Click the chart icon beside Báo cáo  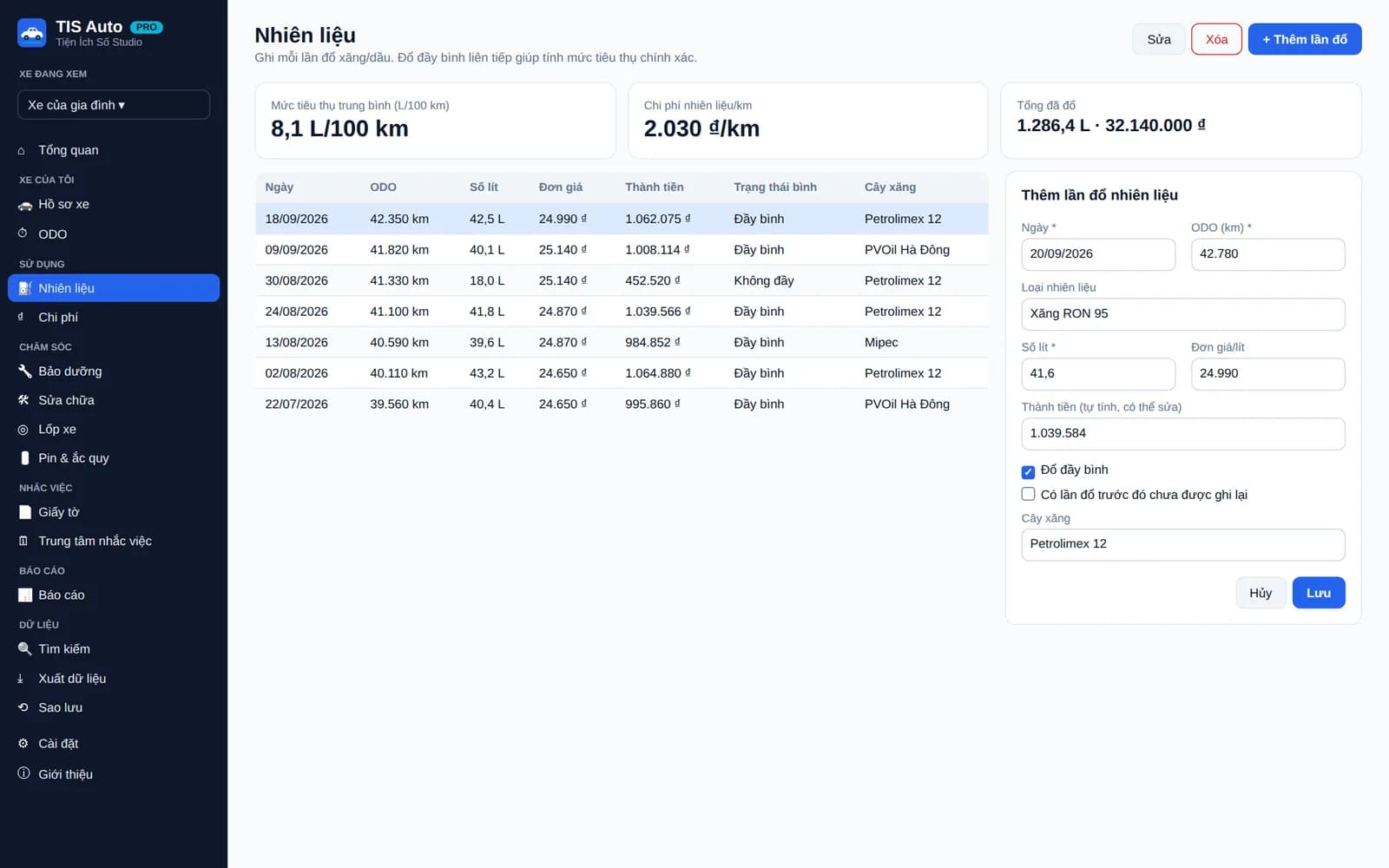tap(25, 595)
